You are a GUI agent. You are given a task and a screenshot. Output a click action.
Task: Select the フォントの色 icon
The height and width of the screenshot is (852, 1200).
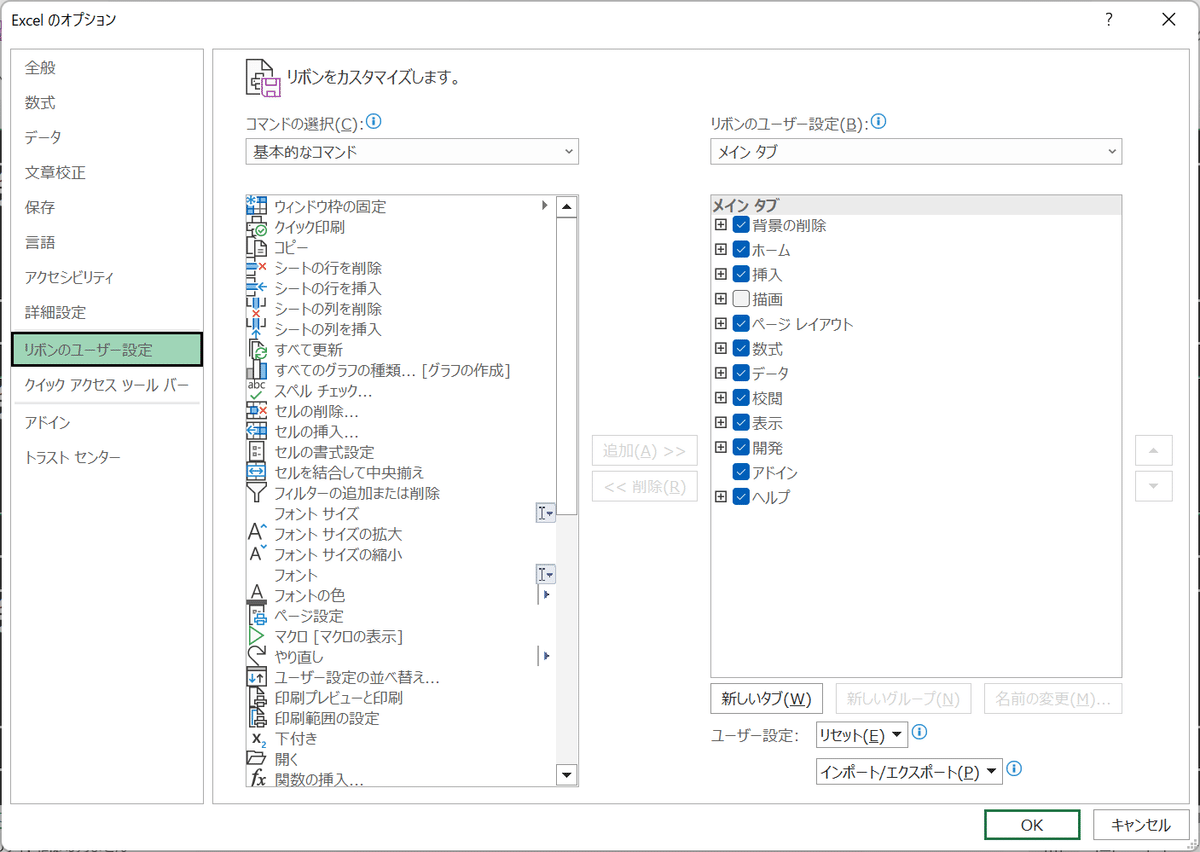(256, 595)
